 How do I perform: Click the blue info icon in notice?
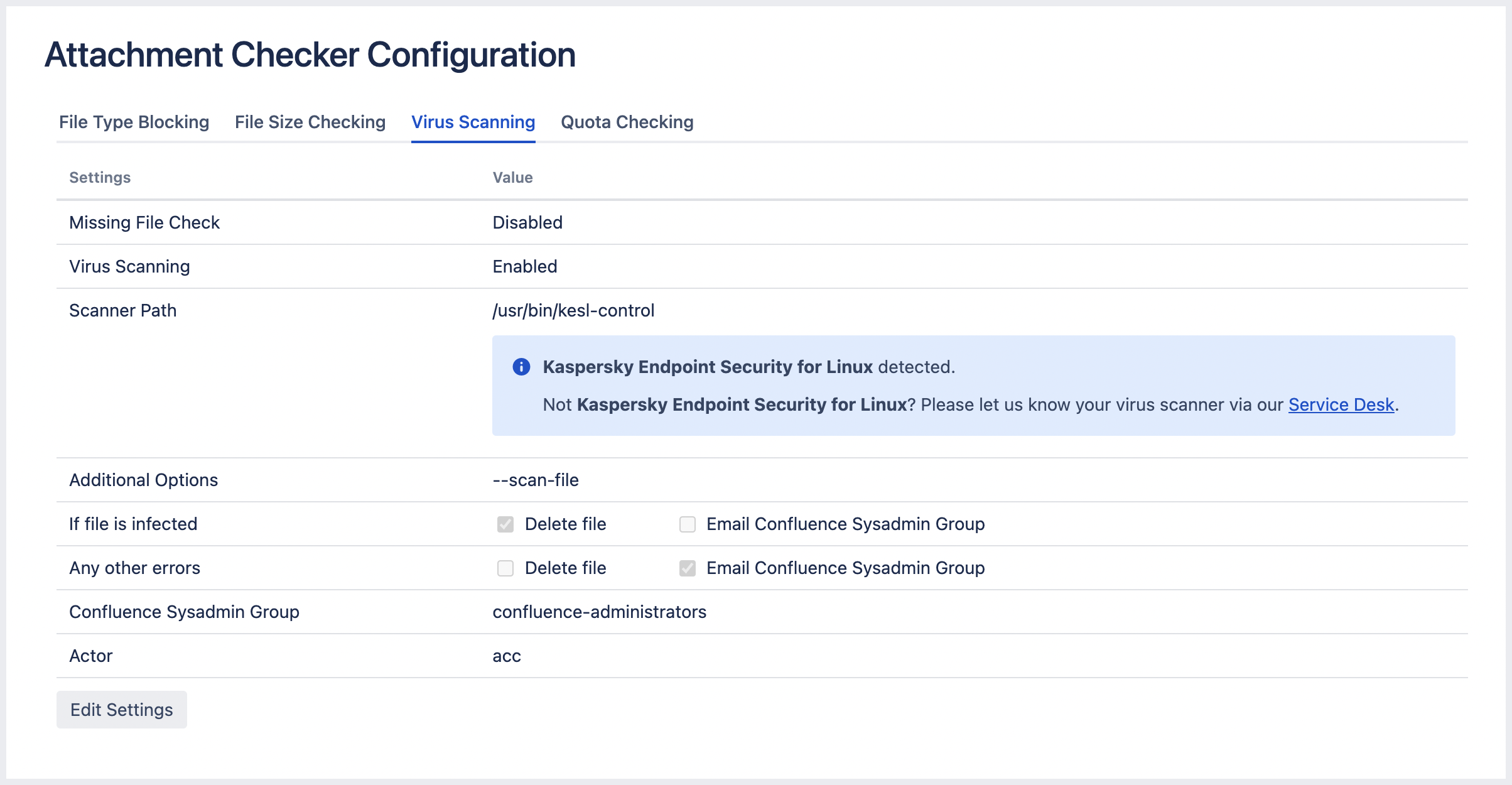(x=521, y=367)
